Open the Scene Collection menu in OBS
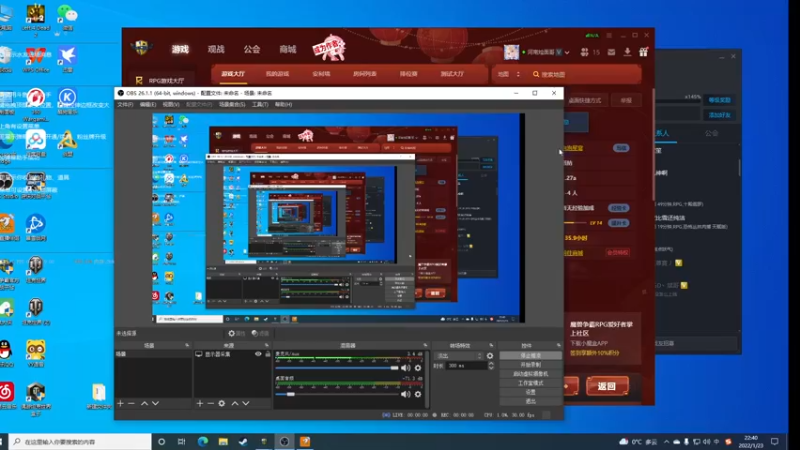Viewport: 800px width, 450px height. pyautogui.click(x=232, y=104)
